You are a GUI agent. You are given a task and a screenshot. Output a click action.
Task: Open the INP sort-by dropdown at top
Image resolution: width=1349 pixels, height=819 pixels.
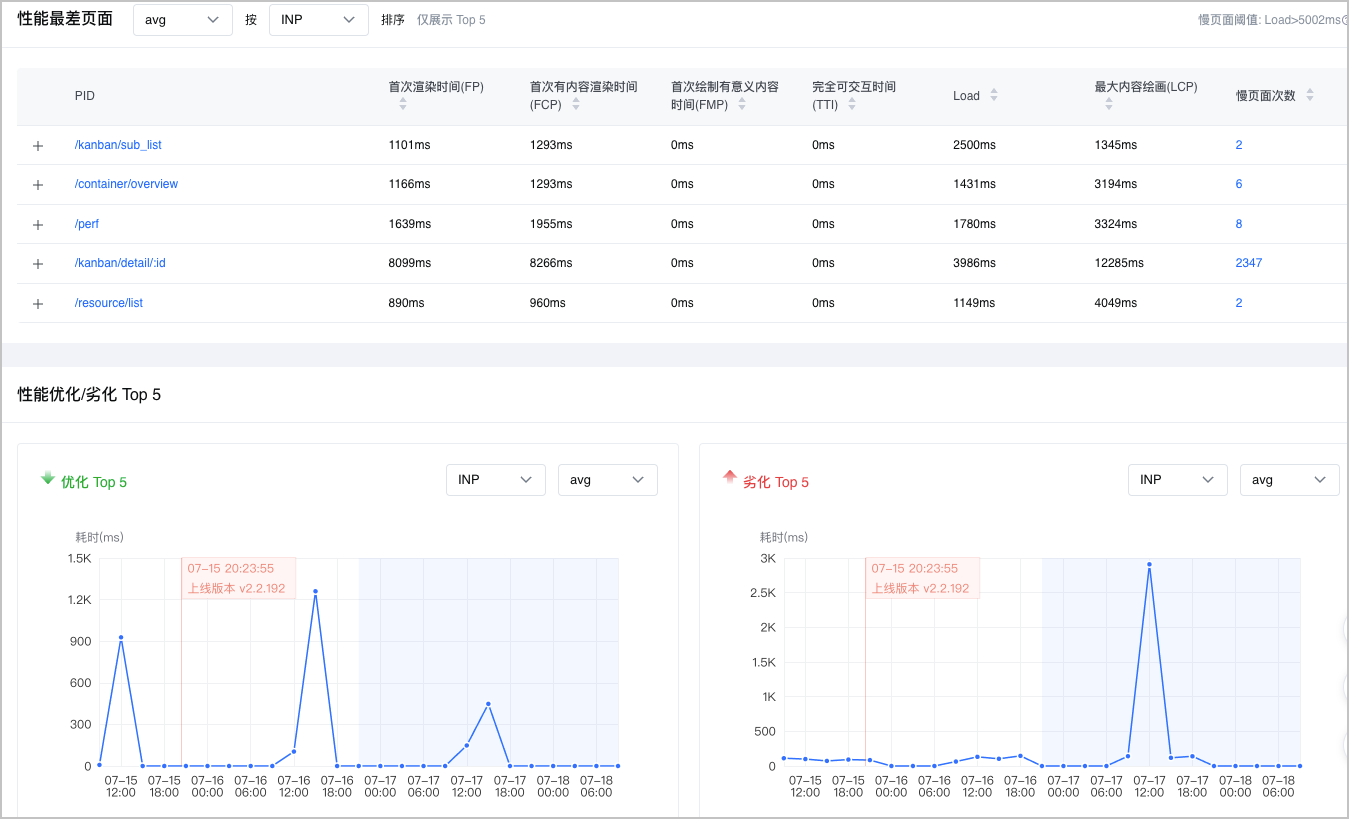point(319,20)
